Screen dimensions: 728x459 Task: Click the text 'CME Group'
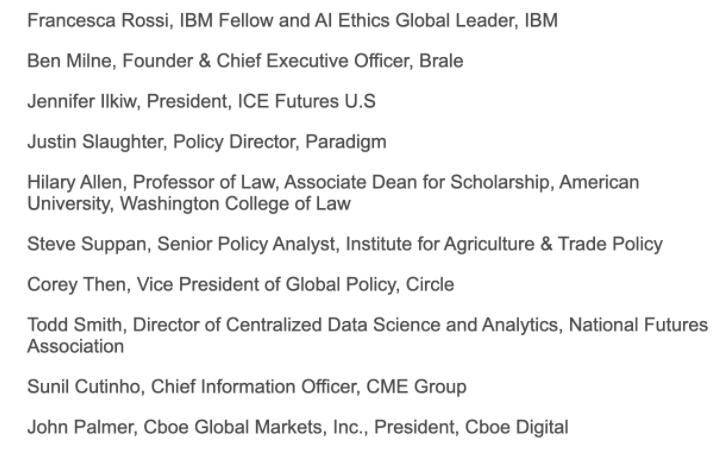click(416, 387)
